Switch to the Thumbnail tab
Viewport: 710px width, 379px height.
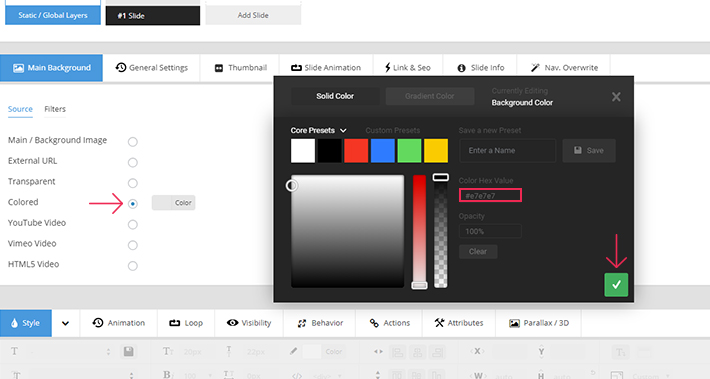point(240,68)
